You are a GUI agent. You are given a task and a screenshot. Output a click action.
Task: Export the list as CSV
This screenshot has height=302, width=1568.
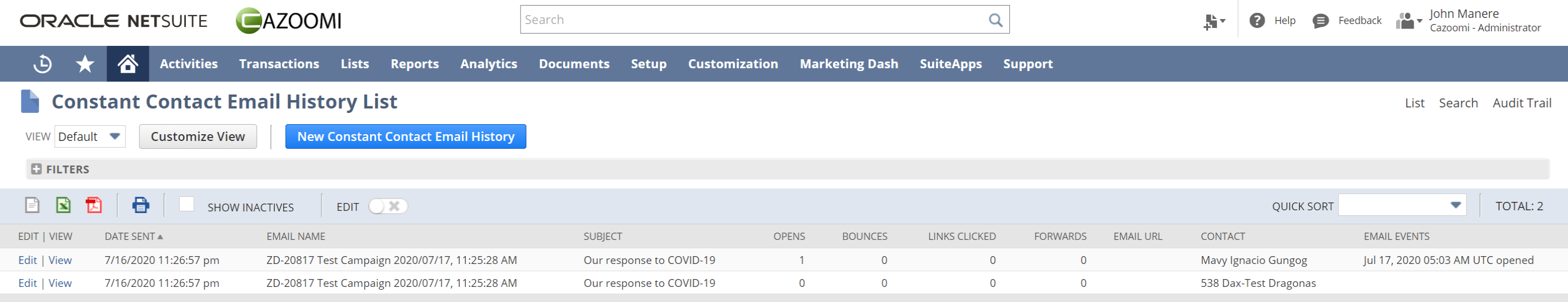32,205
